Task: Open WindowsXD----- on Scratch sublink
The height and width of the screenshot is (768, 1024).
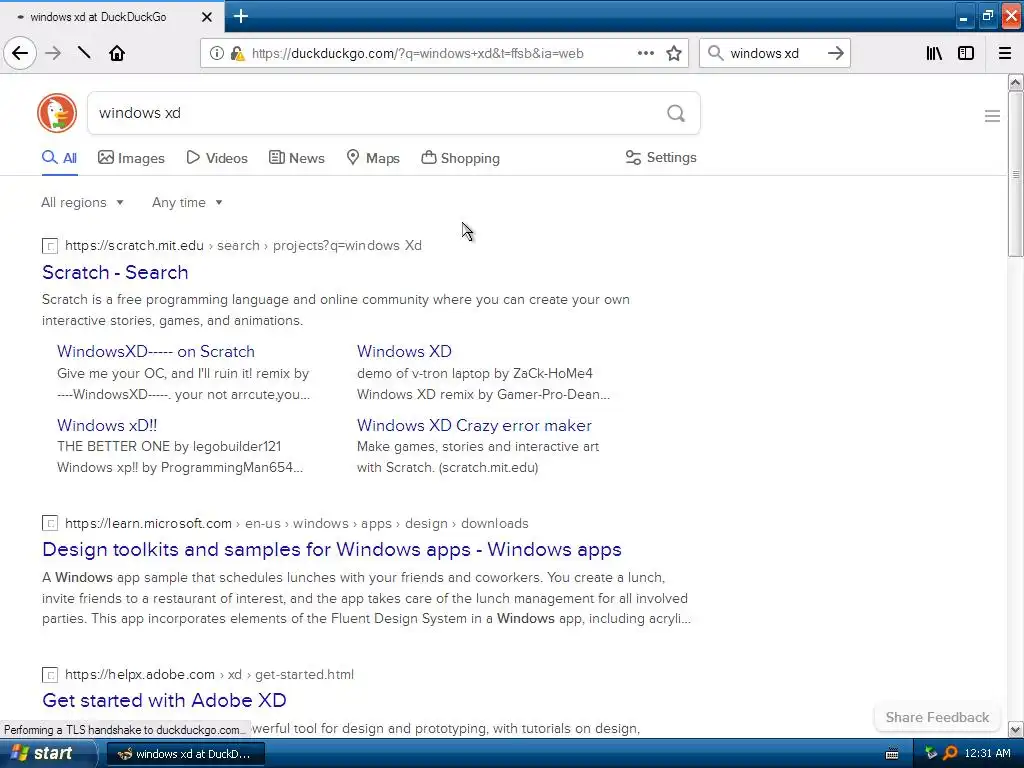Action: pos(156,351)
